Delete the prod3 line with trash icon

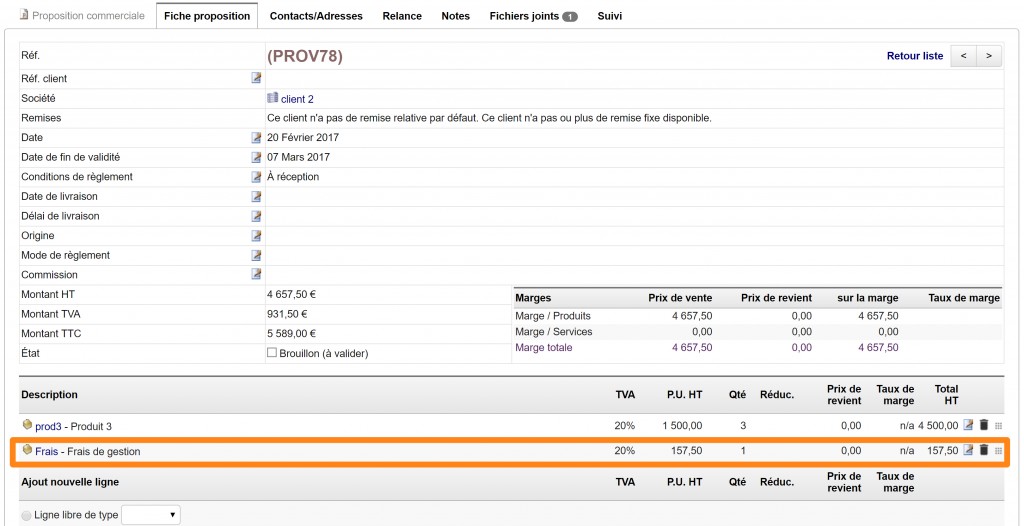coord(984,425)
